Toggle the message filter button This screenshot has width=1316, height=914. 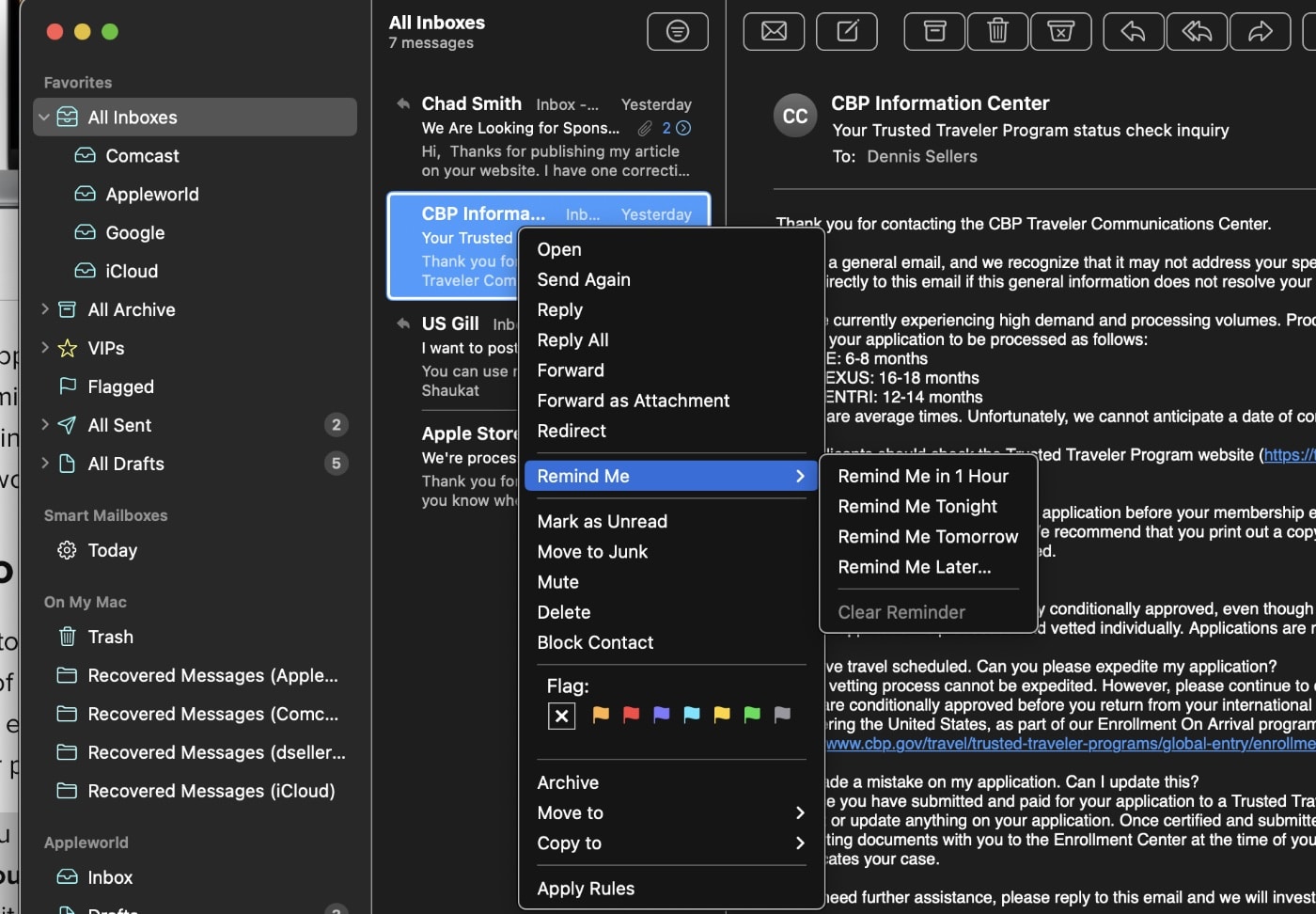[x=677, y=32]
